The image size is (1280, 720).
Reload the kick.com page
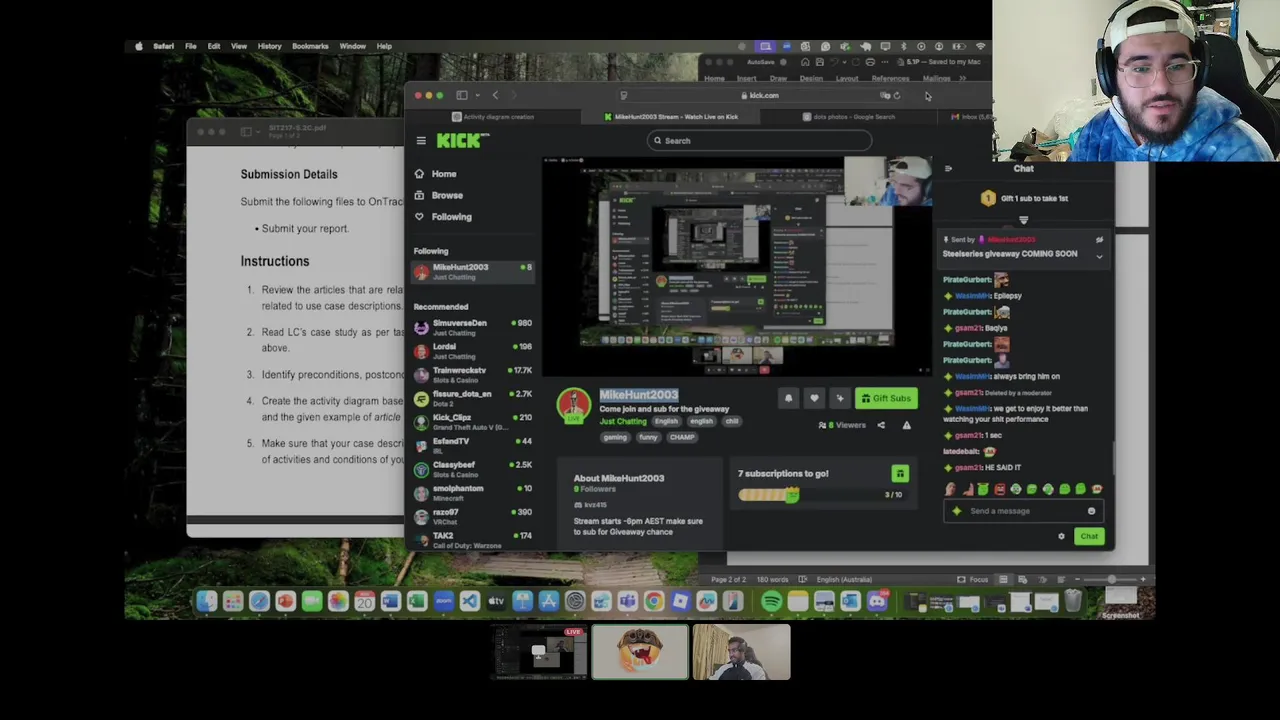point(897,96)
